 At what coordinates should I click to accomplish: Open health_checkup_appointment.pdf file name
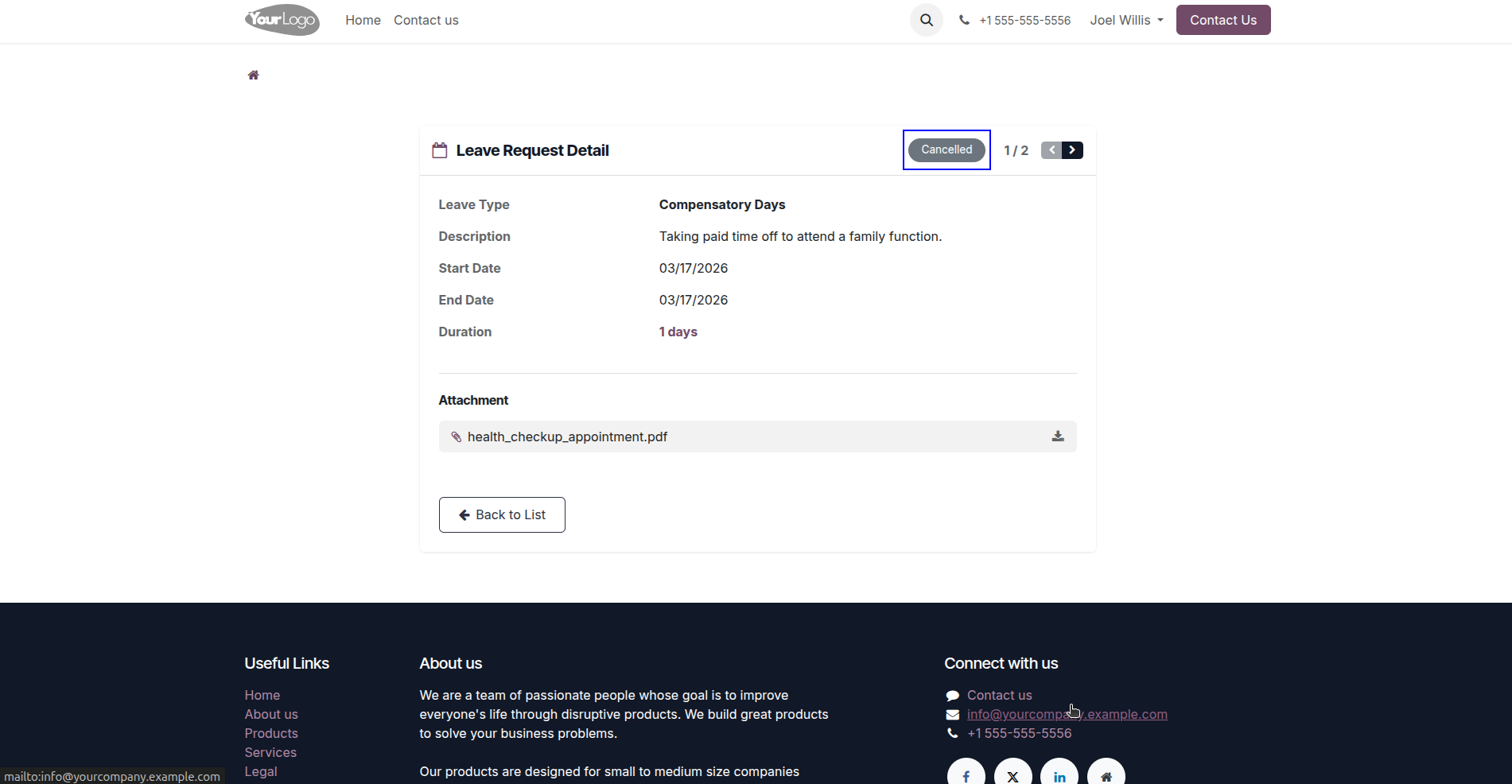(x=567, y=437)
